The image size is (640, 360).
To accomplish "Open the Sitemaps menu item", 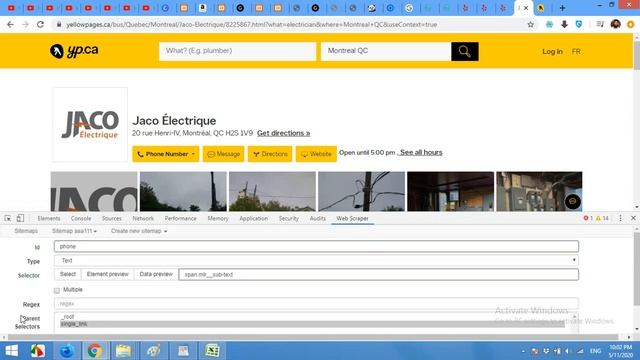I will (26, 231).
